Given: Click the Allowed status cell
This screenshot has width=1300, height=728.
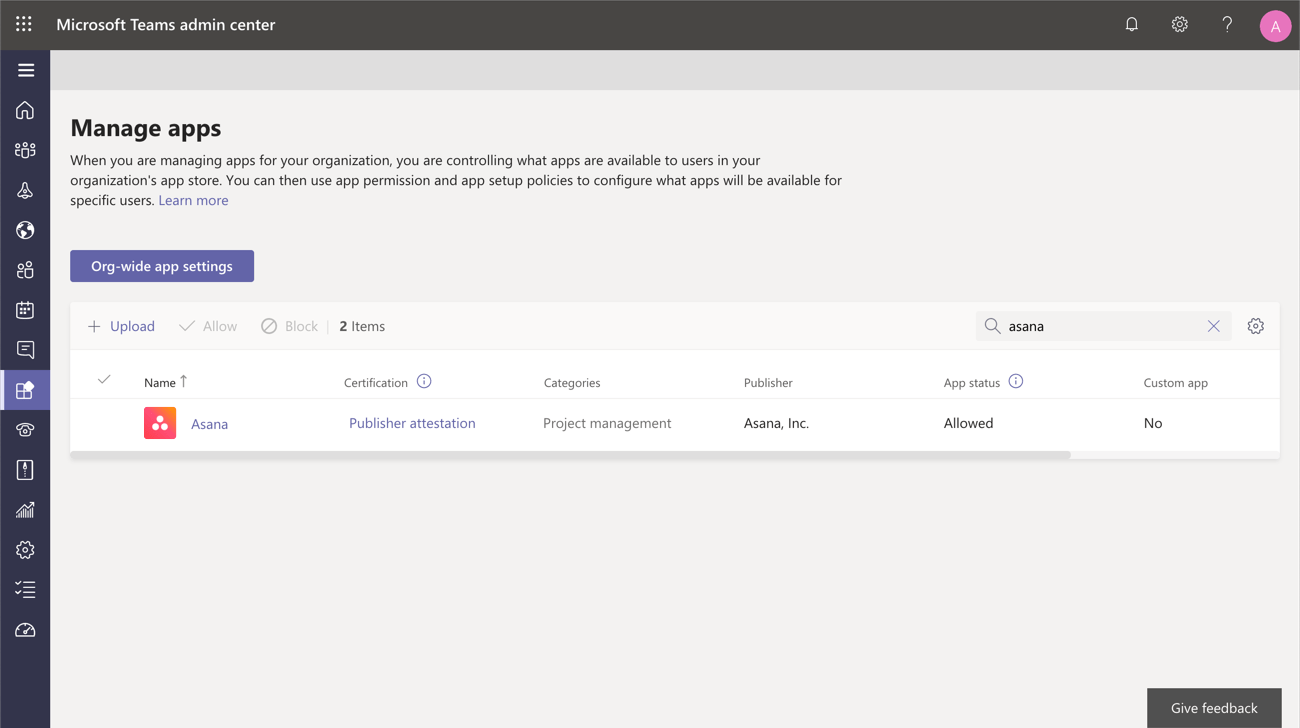Looking at the screenshot, I should point(968,423).
